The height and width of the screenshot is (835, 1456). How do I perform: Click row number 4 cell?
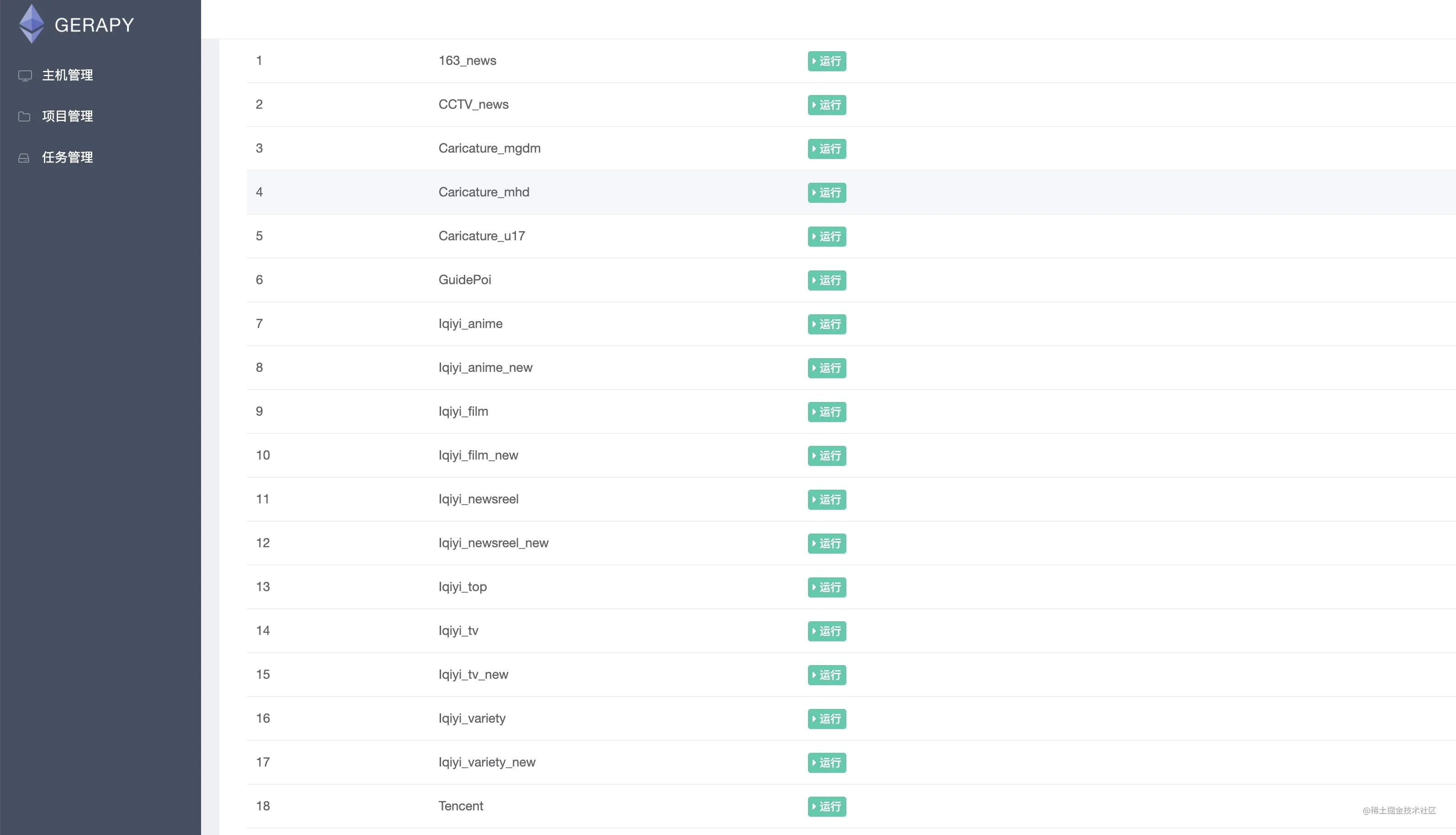pyautogui.click(x=259, y=192)
